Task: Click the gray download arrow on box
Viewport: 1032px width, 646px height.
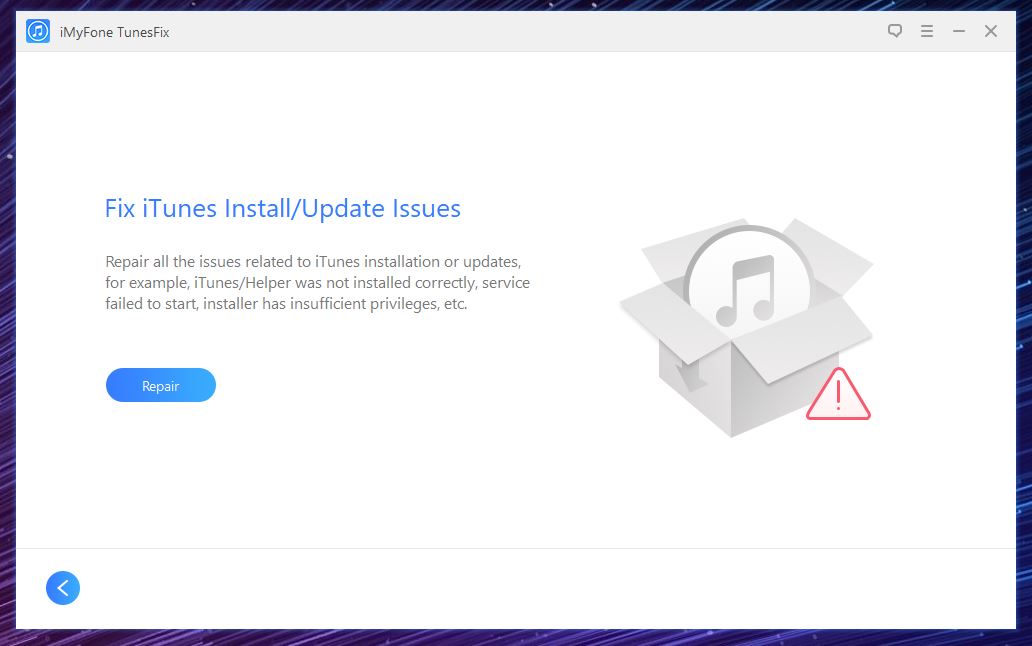Action: pos(688,373)
